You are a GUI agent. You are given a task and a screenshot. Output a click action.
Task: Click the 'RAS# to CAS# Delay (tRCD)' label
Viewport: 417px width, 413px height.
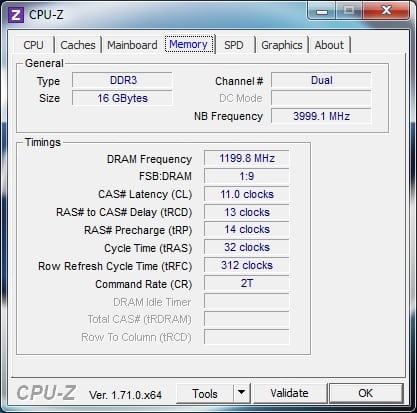124,212
